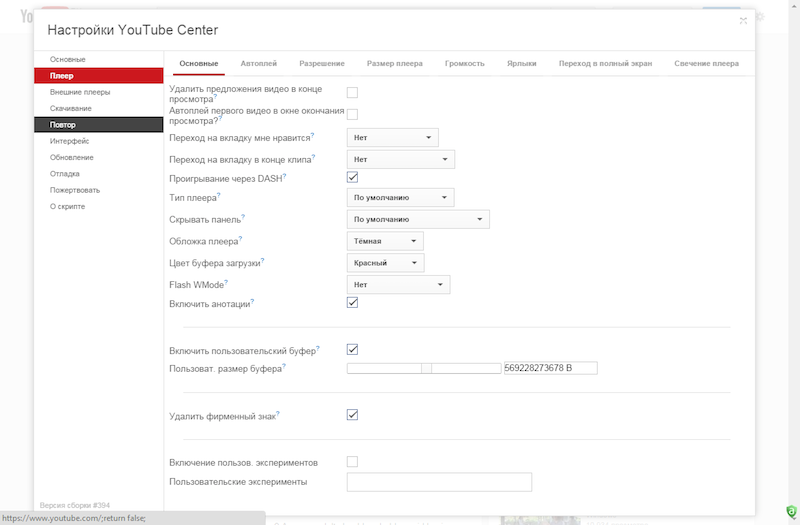Image resolution: width=800 pixels, height=525 pixels.
Task: Uncheck Включить пользовательский буфер checkbox
Action: 352,349
